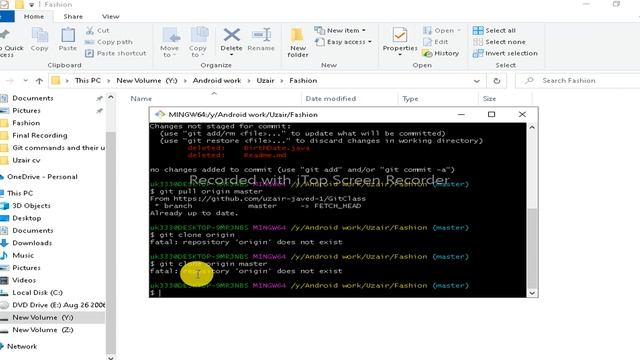640x360 pixels.
Task: Click Fashion in the address breadcrumb
Action: coord(303,80)
